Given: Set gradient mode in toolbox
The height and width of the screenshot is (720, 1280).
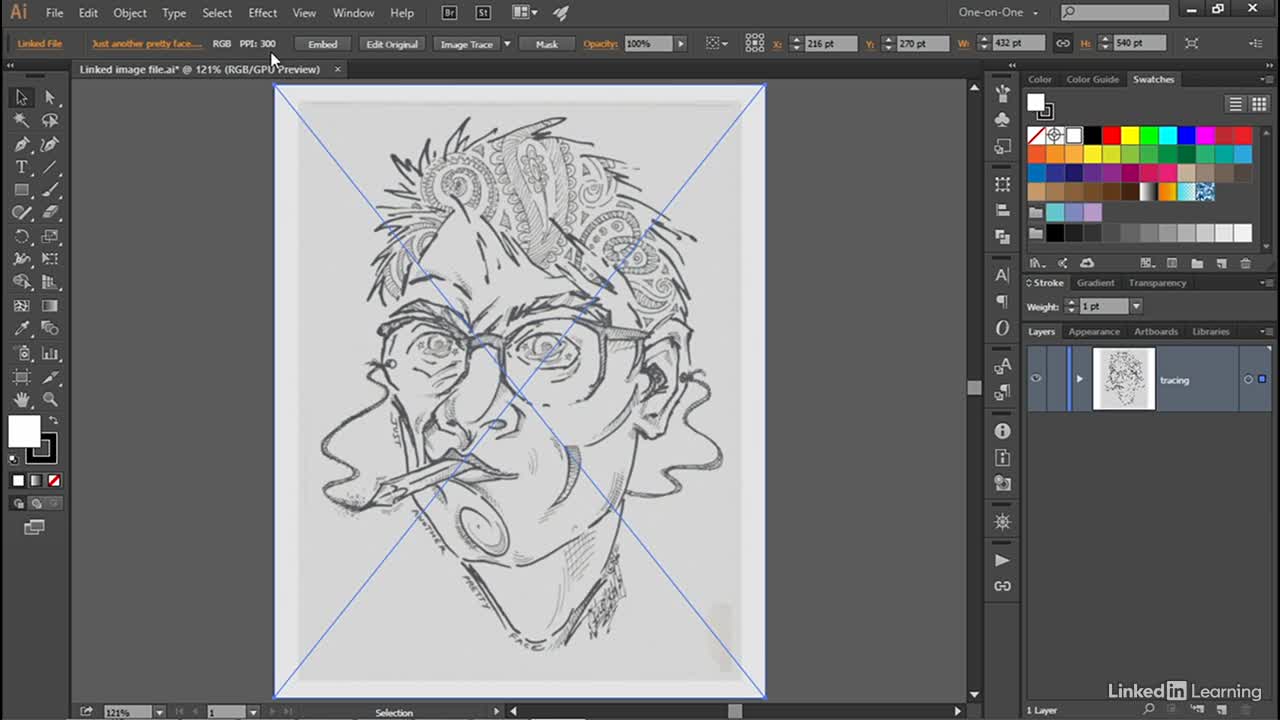Looking at the screenshot, I should [36, 481].
